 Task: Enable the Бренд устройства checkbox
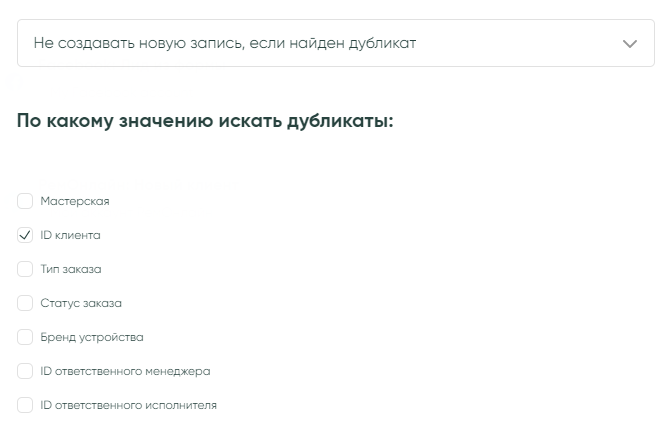(x=25, y=337)
